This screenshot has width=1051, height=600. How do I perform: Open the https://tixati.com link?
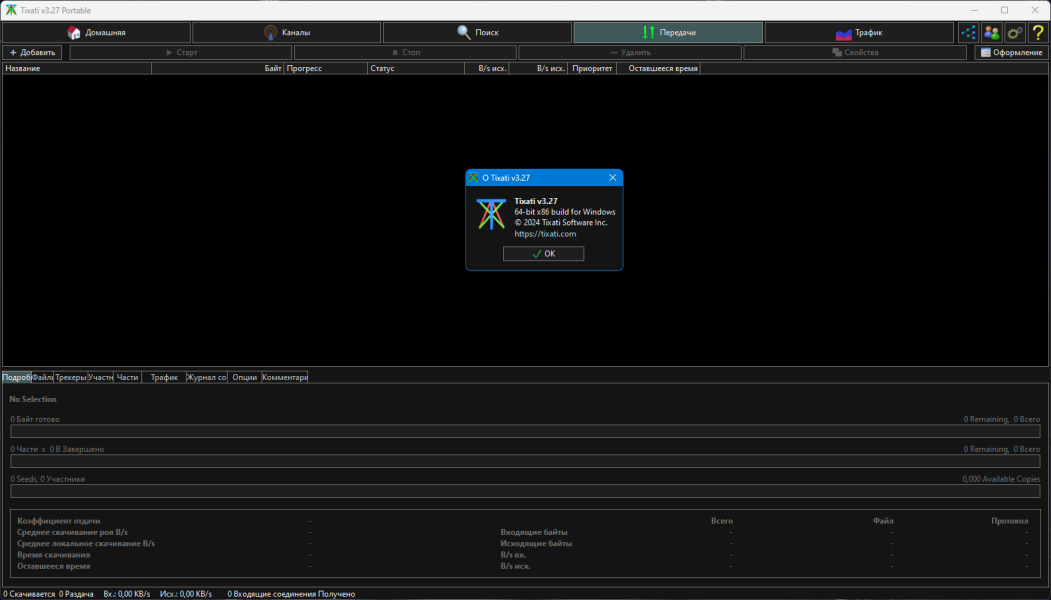pos(545,234)
